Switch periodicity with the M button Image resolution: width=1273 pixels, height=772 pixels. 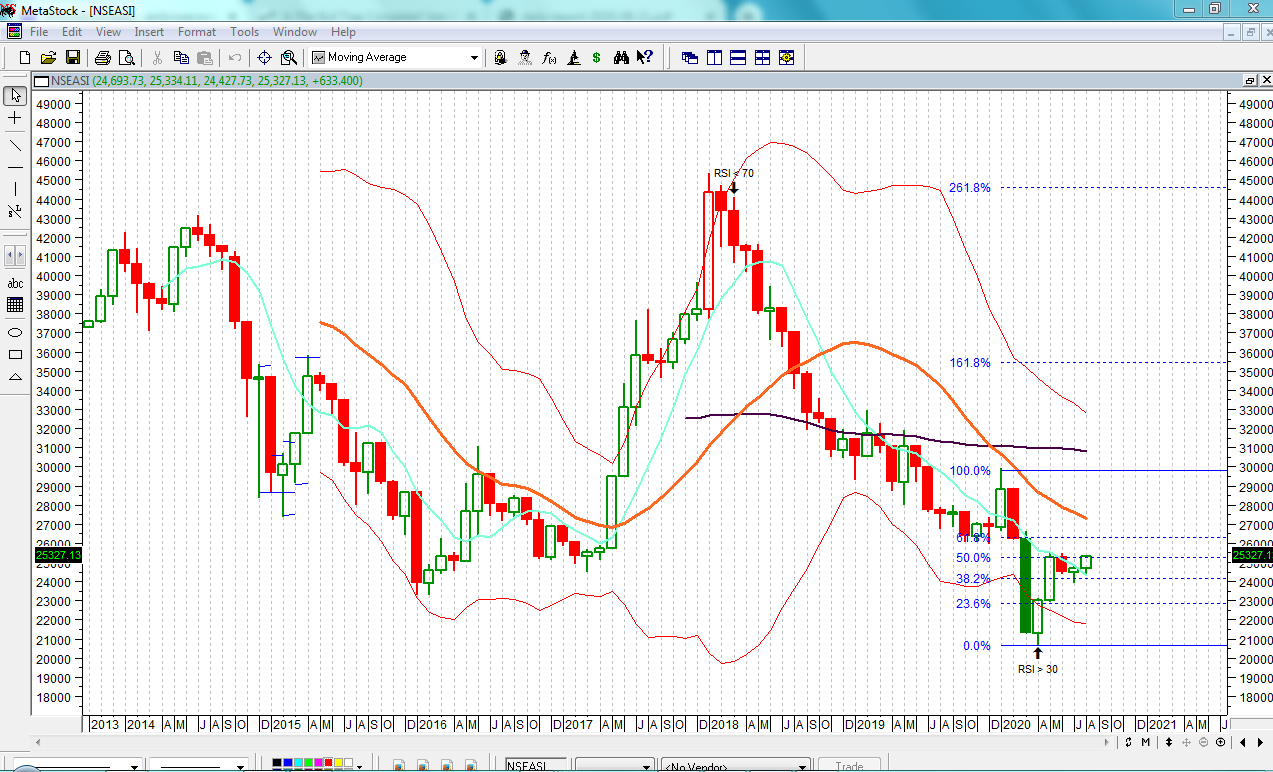(1144, 742)
